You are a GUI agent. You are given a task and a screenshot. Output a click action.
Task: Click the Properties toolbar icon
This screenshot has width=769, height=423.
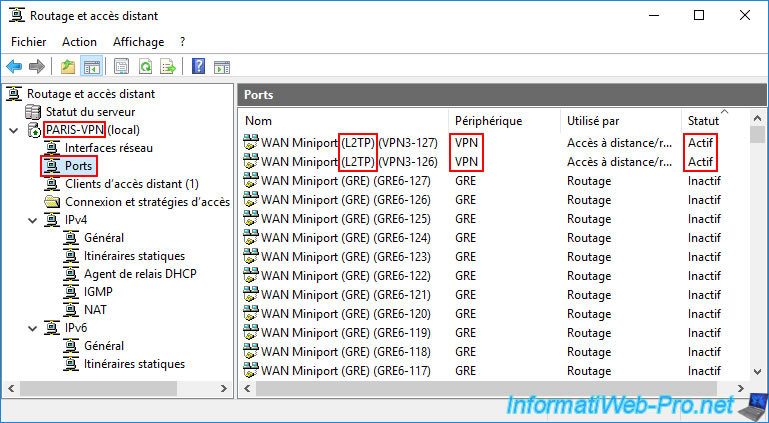pos(121,67)
